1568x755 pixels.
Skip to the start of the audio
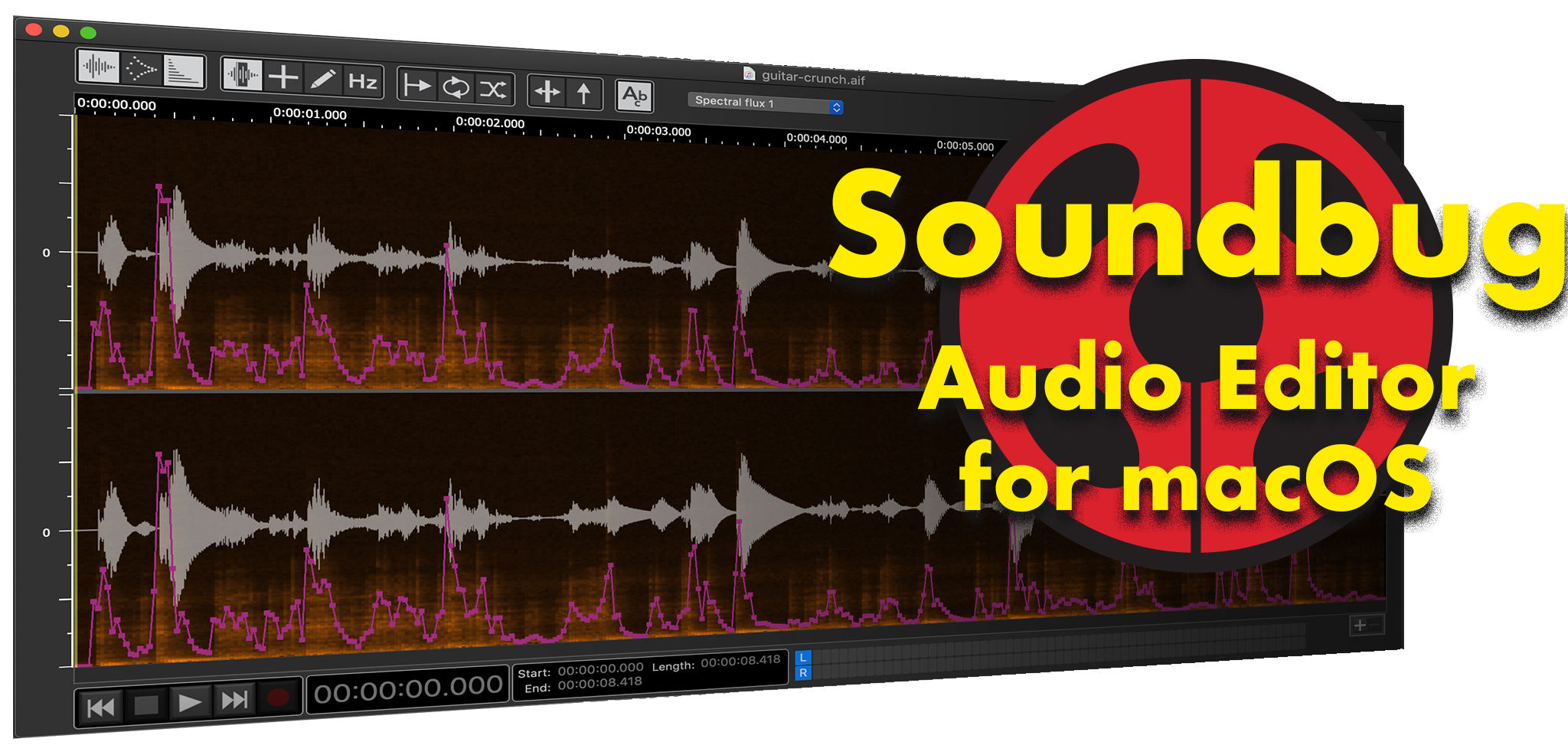click(101, 708)
